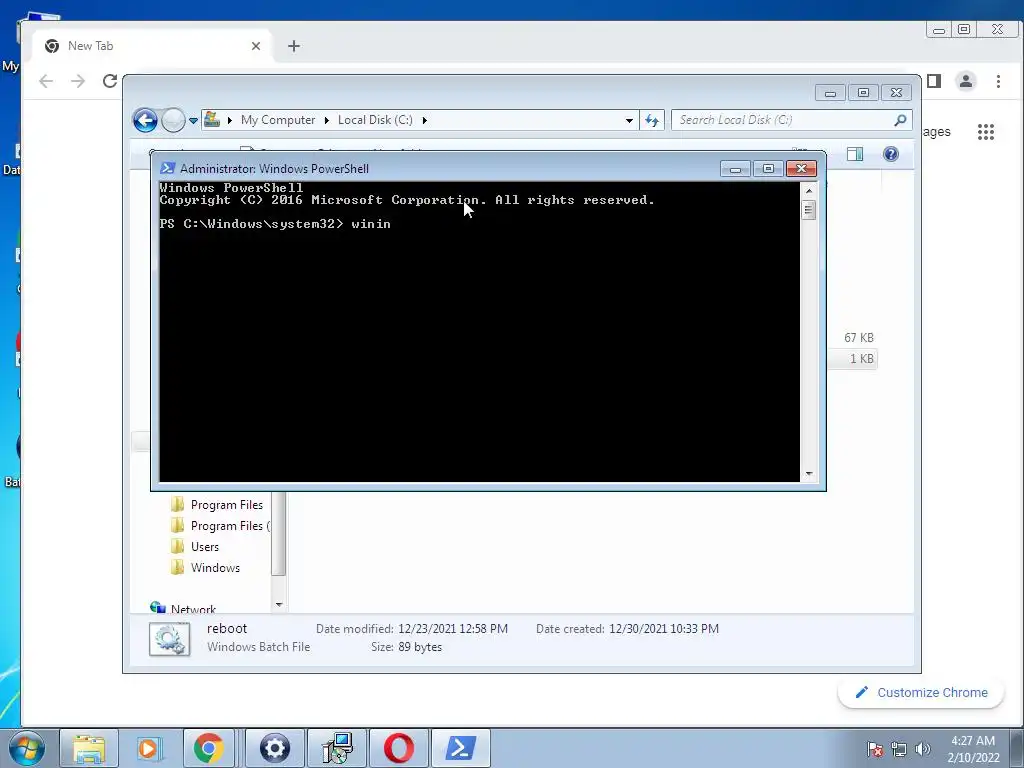Expand the root arrow before My Computer
Image resolution: width=1024 pixels, height=768 pixels.
pos(230,120)
